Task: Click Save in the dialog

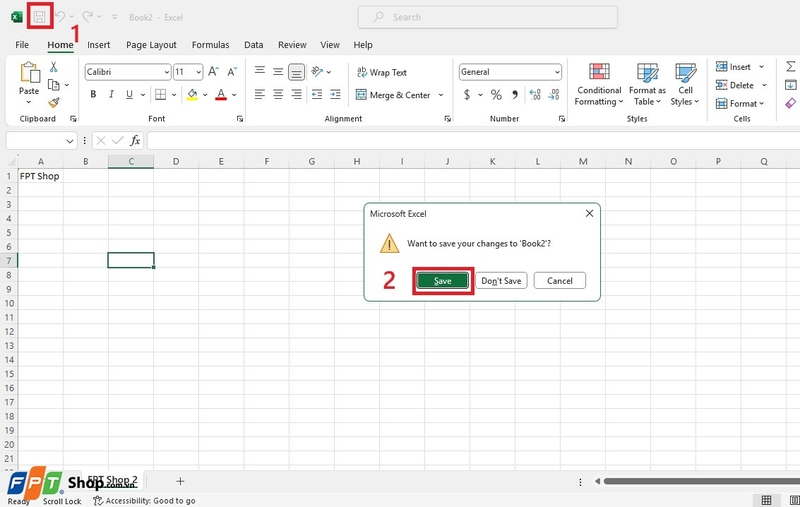Action: pos(442,281)
